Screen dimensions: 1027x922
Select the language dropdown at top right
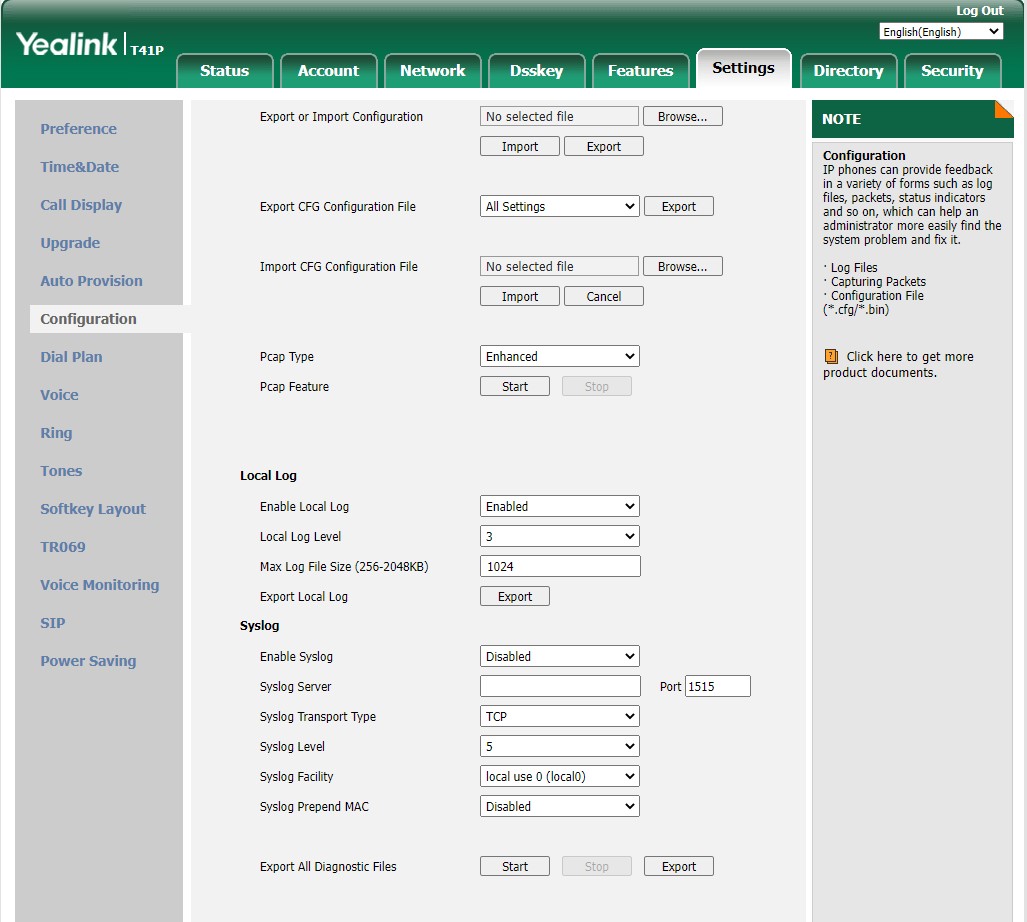click(940, 32)
